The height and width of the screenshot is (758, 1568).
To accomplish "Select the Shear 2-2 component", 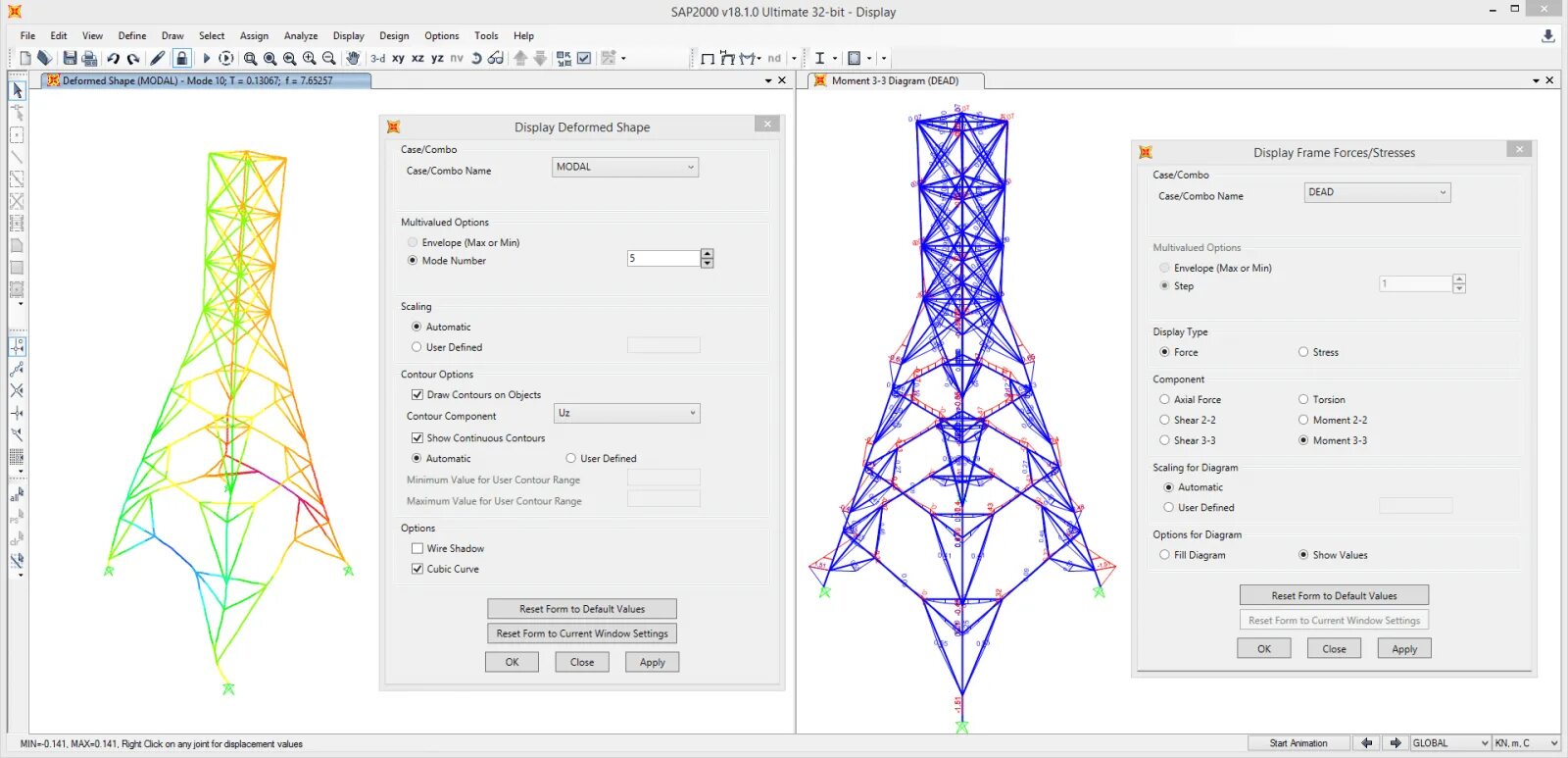I will [1164, 420].
